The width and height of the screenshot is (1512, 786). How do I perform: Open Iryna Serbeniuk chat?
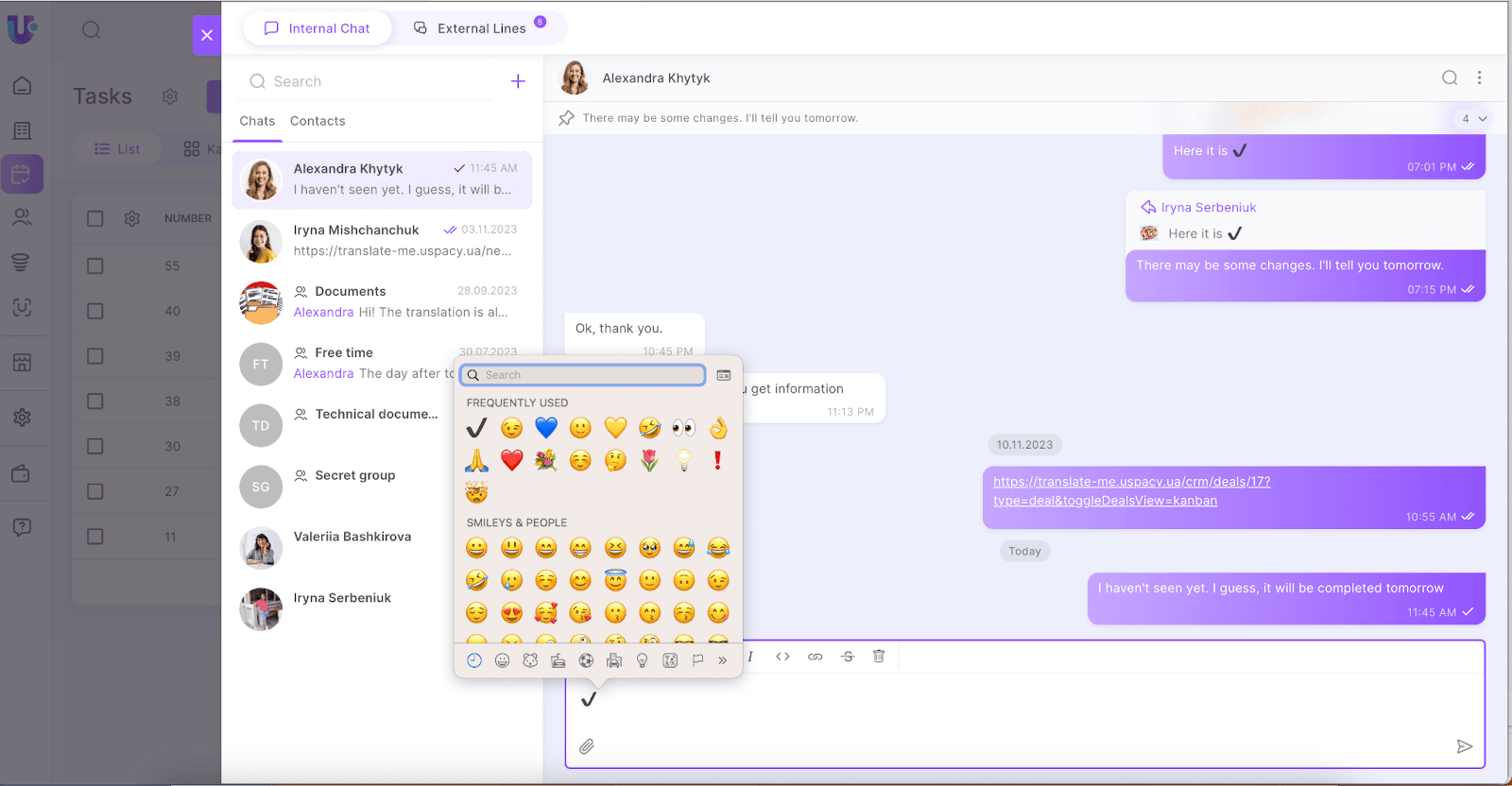click(x=342, y=598)
